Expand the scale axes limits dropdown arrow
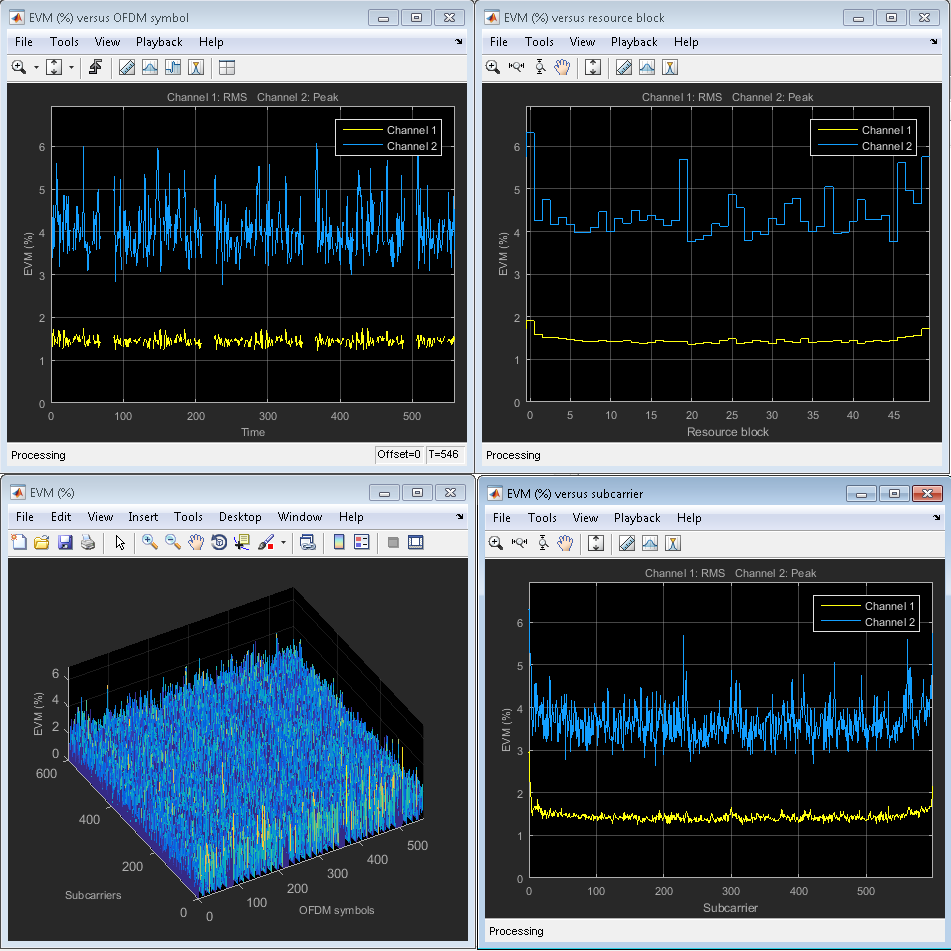Screen dimensions: 951x951 [x=71, y=67]
